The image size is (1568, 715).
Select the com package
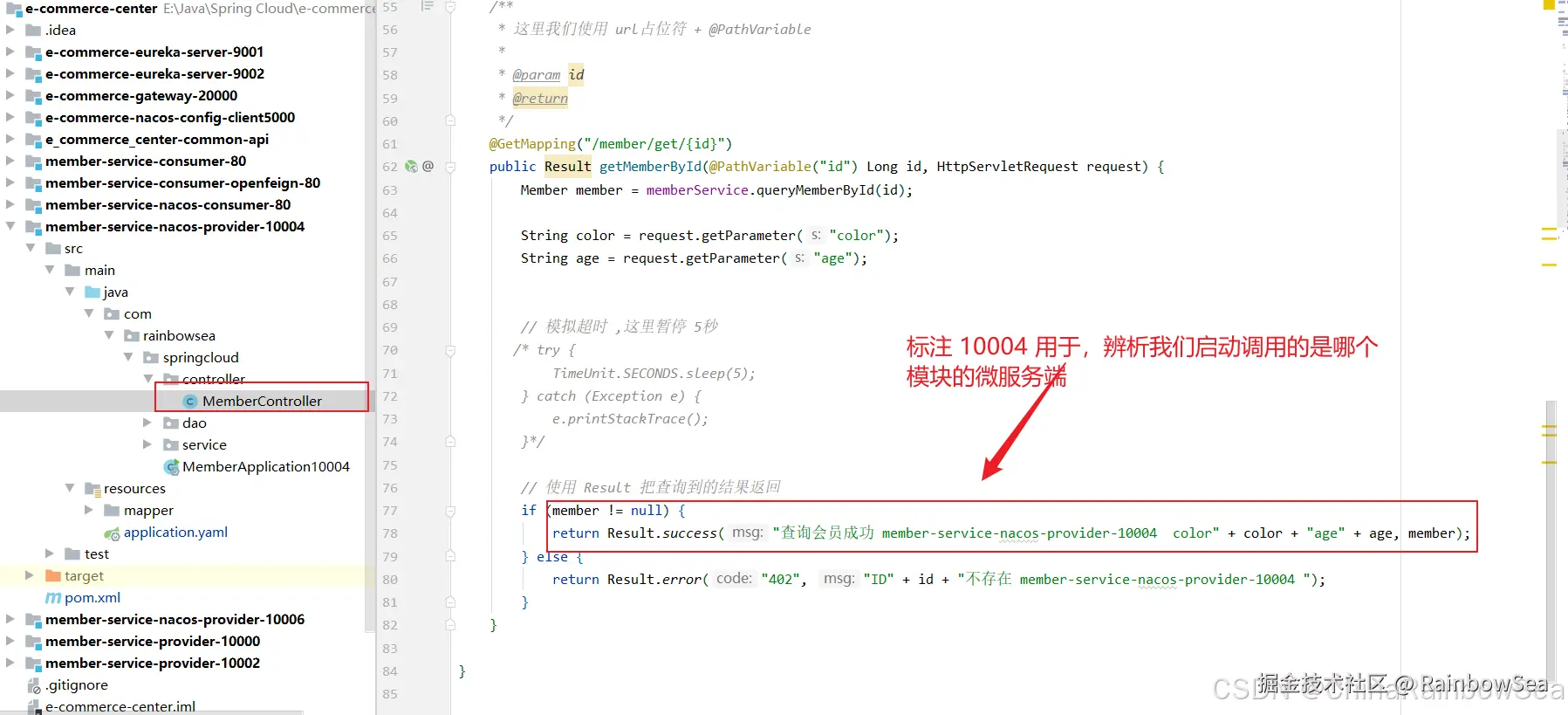click(x=137, y=313)
